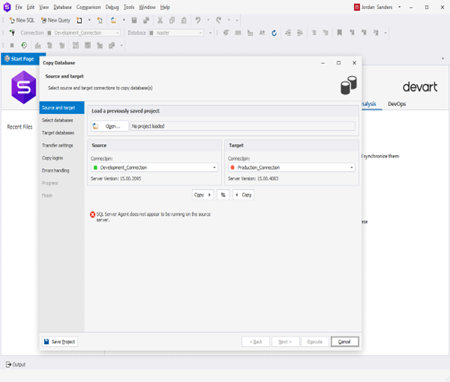Switch to the DevOps tab on Start Page
Screen dimensions: 450x382
397,104
